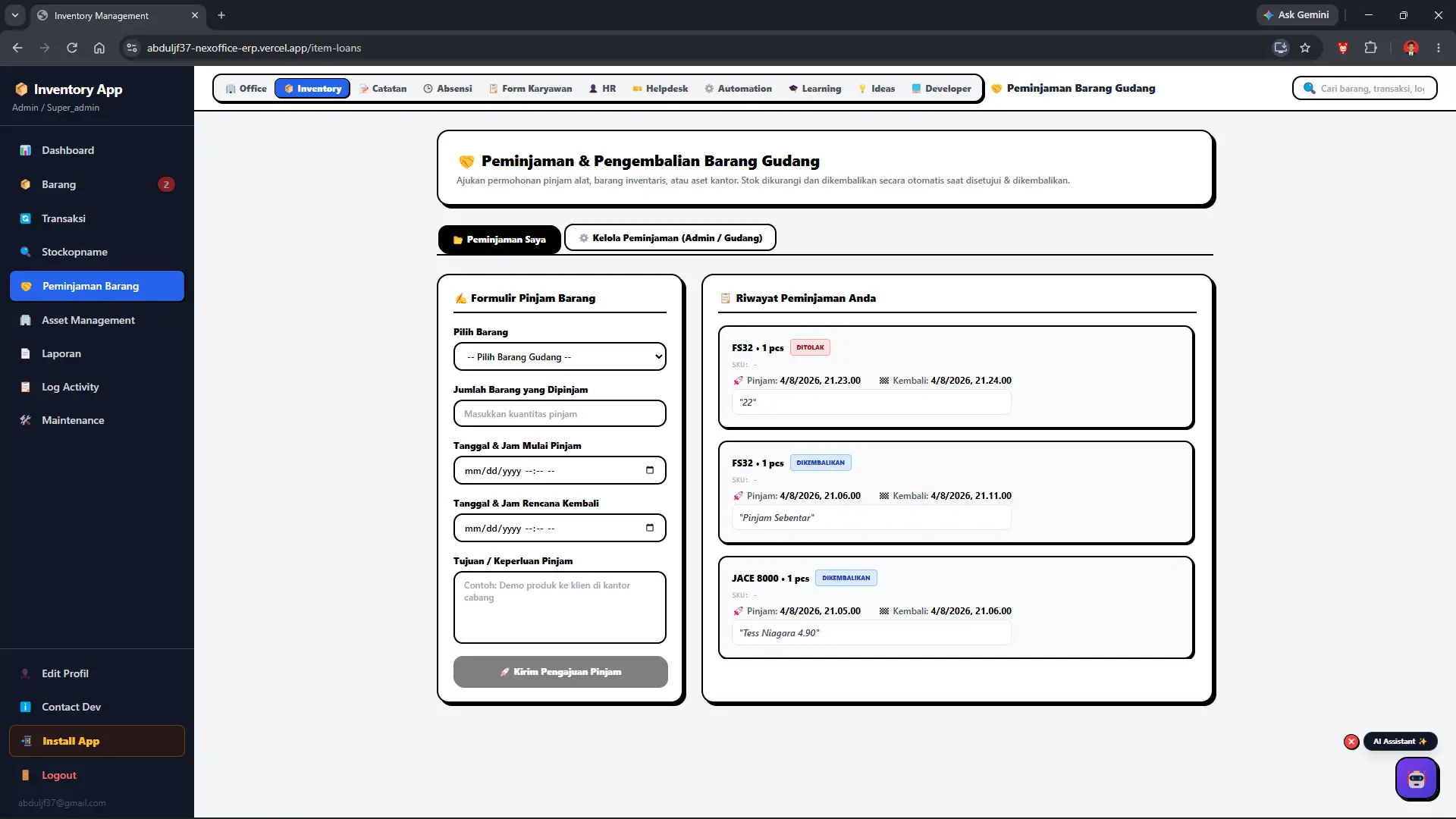Go back in browser history

point(17,48)
